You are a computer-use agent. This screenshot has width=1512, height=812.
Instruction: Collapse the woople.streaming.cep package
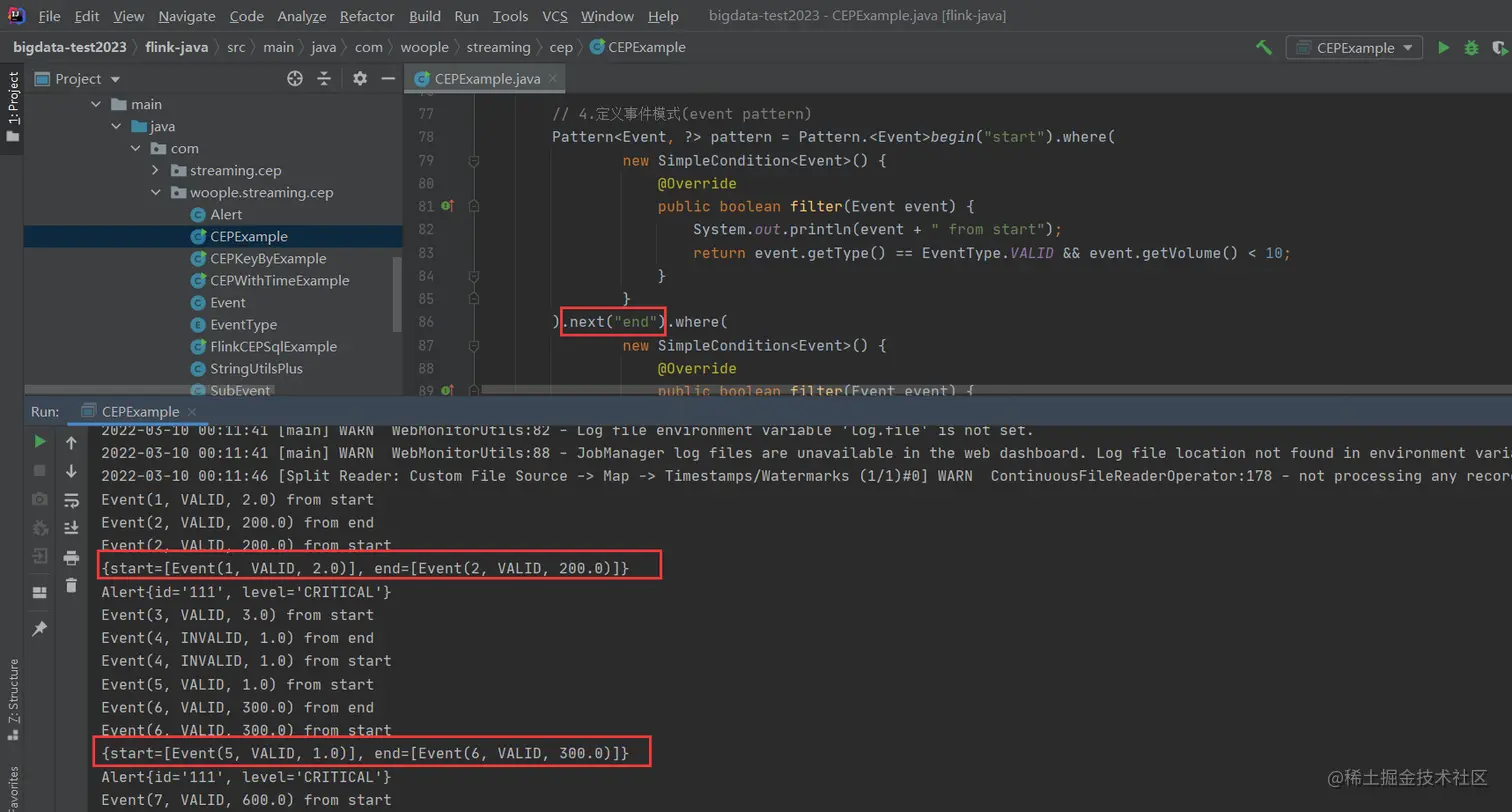coord(155,192)
